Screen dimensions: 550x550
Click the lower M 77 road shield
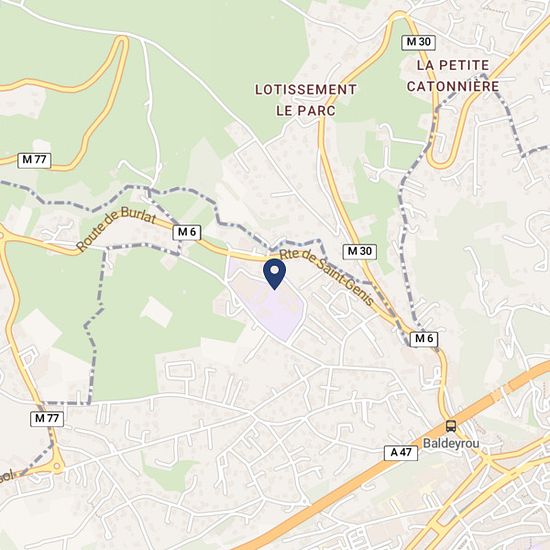coord(47,419)
